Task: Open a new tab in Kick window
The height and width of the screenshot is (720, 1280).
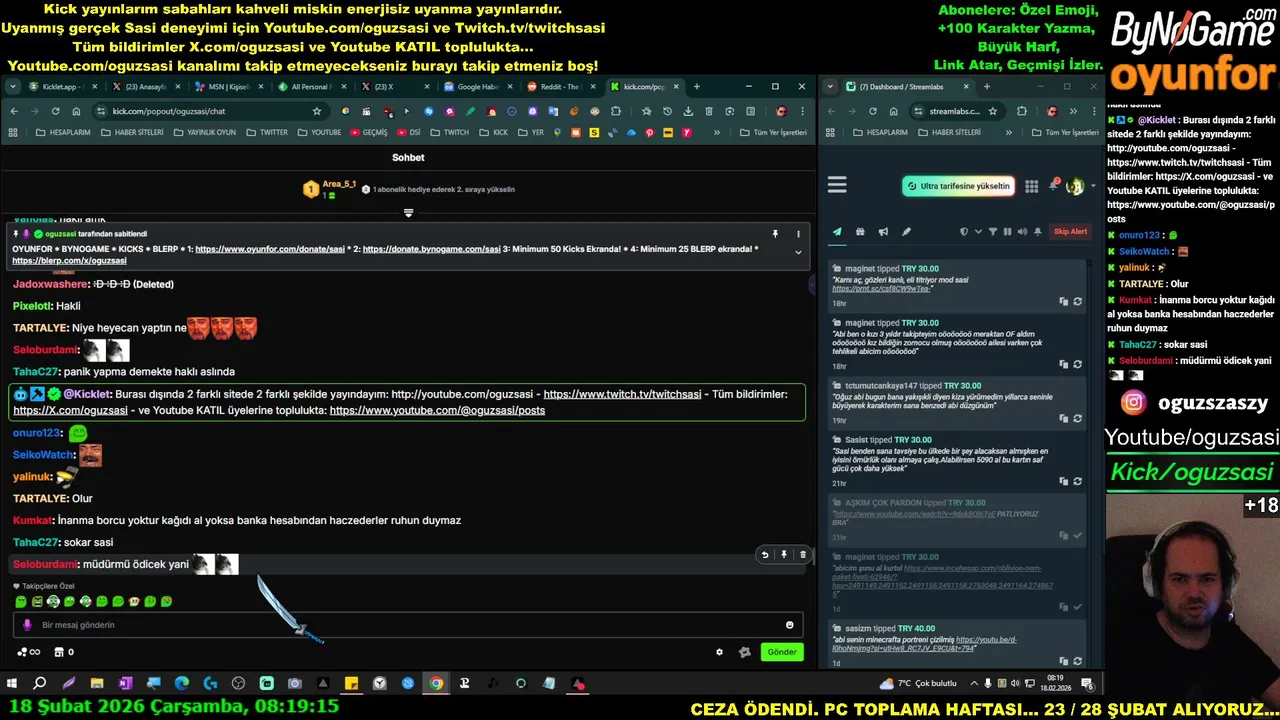Action: click(697, 87)
